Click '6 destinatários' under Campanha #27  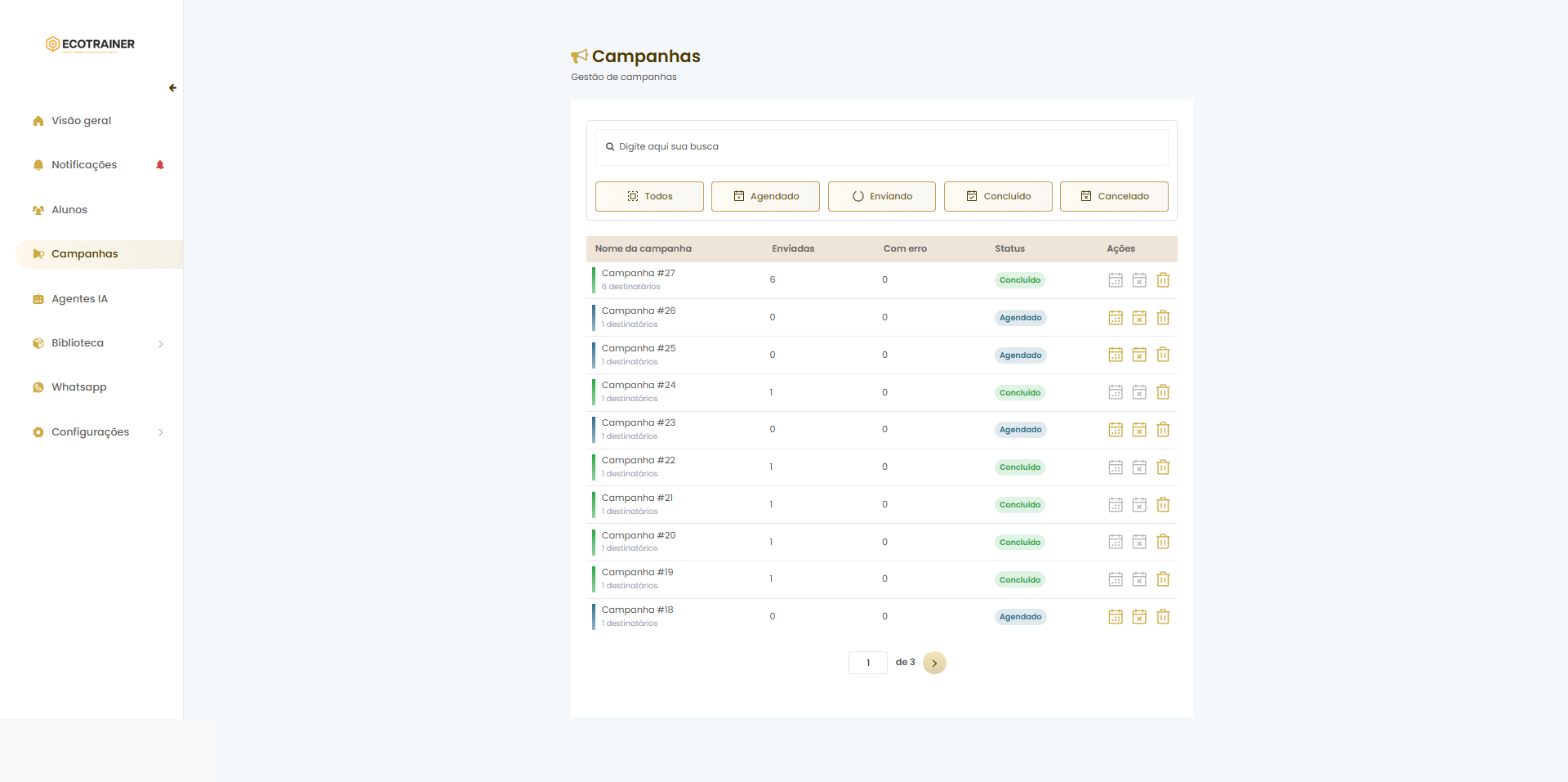click(631, 287)
